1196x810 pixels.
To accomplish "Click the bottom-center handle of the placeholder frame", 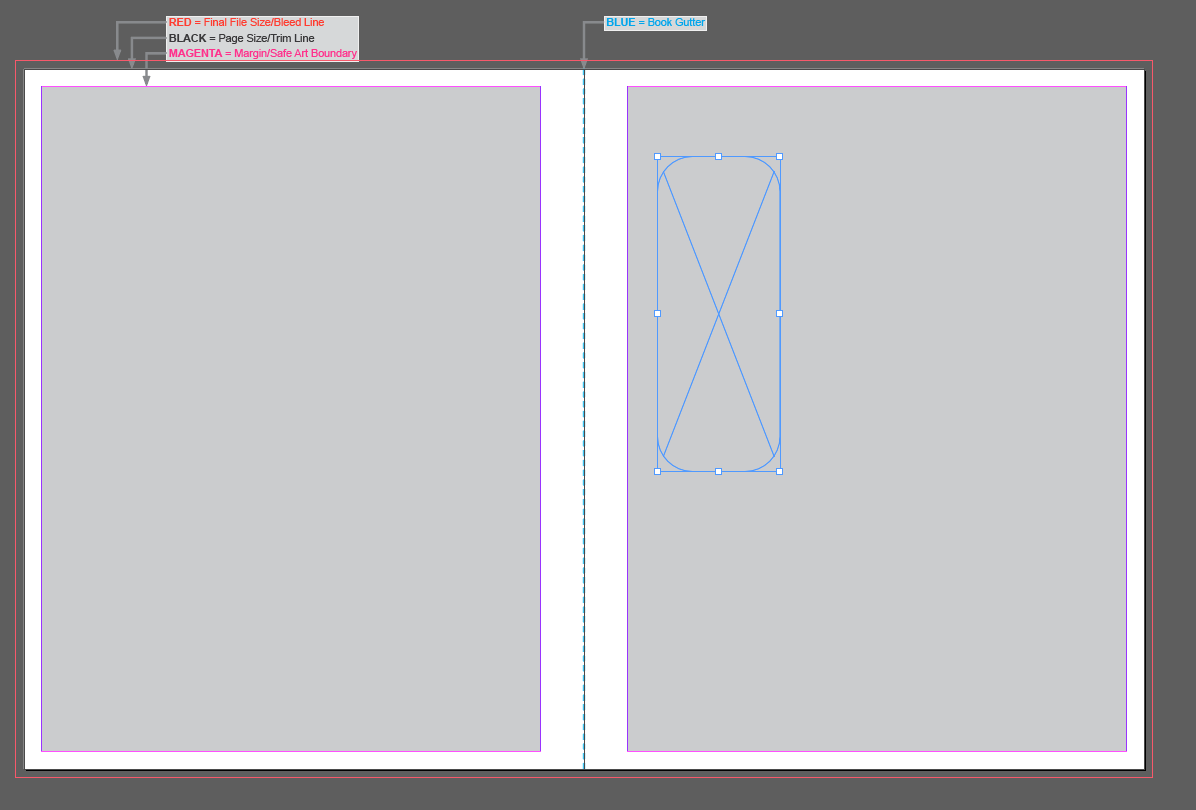I will coord(718,470).
